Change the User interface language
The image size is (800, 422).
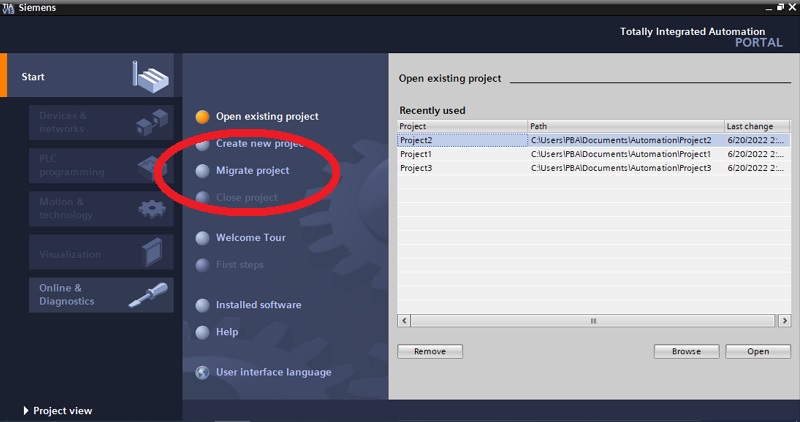coord(273,372)
